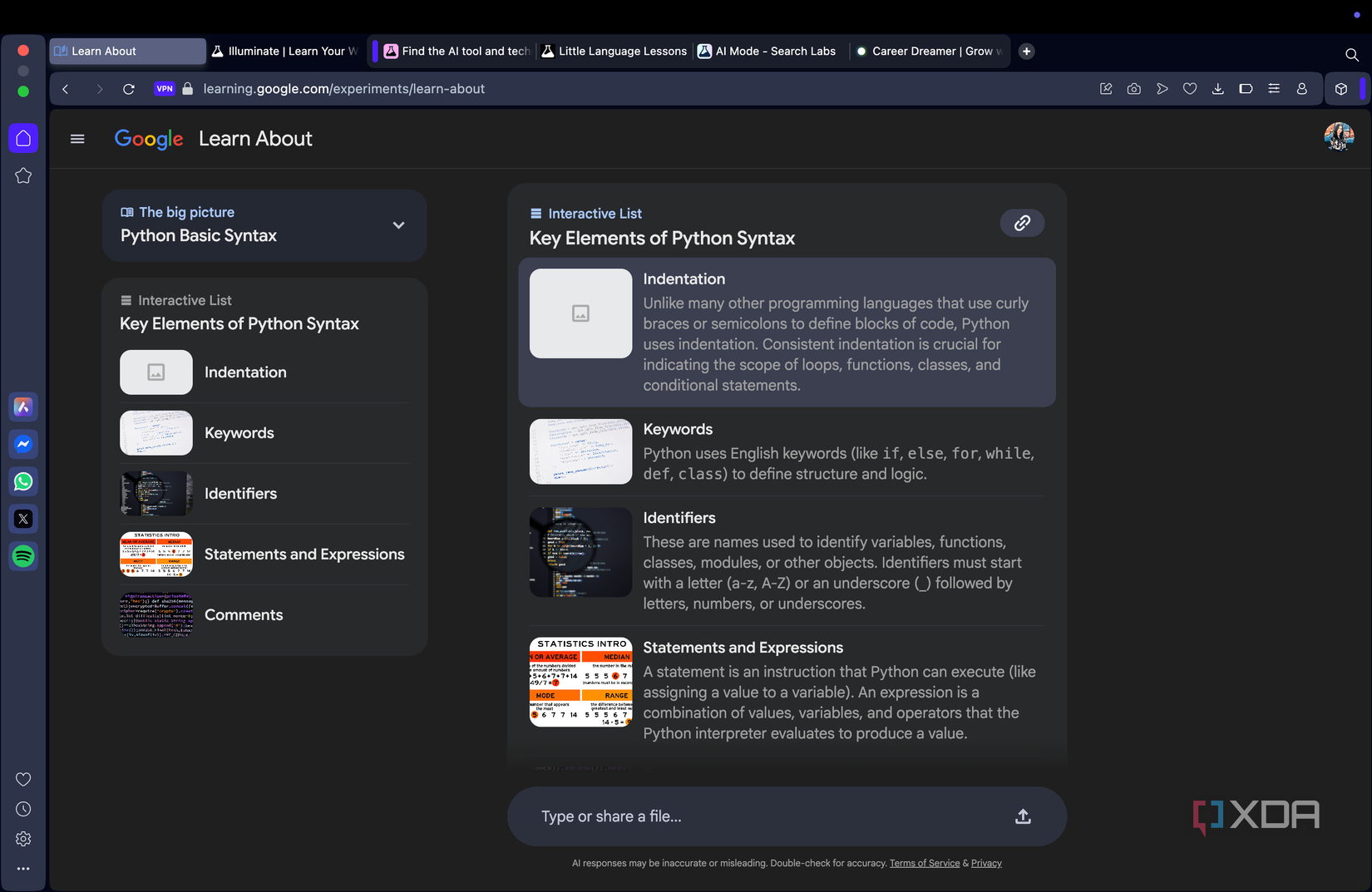Focus the 'Type or share a file' field
The width and height of the screenshot is (1372, 892).
point(787,816)
